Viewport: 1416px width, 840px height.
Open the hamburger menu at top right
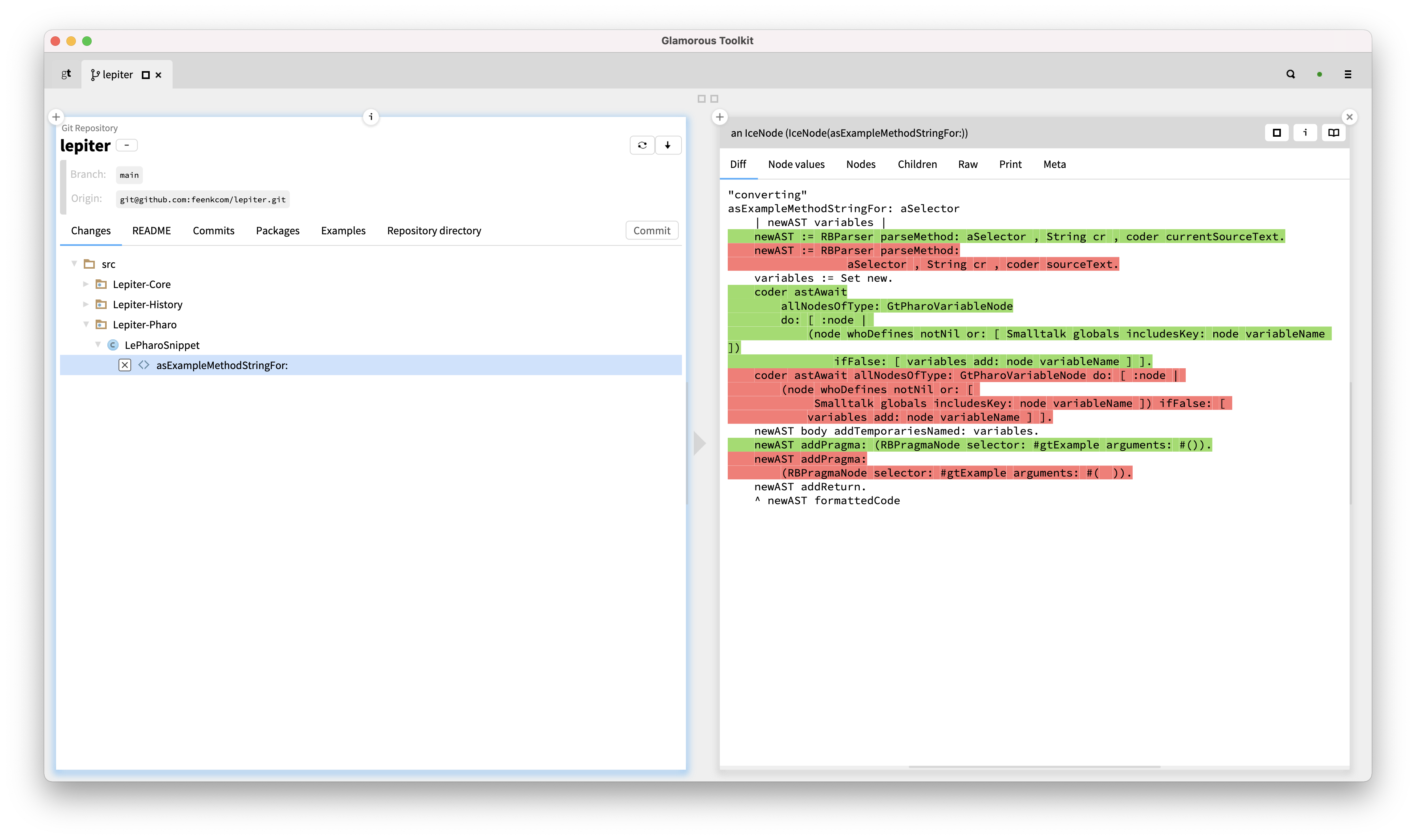tap(1349, 74)
